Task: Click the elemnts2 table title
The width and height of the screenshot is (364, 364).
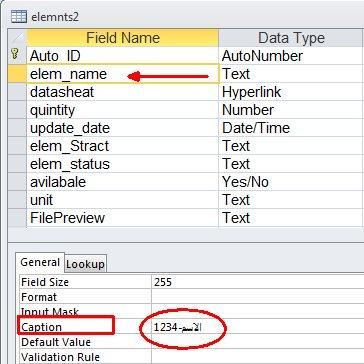Action: point(55,17)
